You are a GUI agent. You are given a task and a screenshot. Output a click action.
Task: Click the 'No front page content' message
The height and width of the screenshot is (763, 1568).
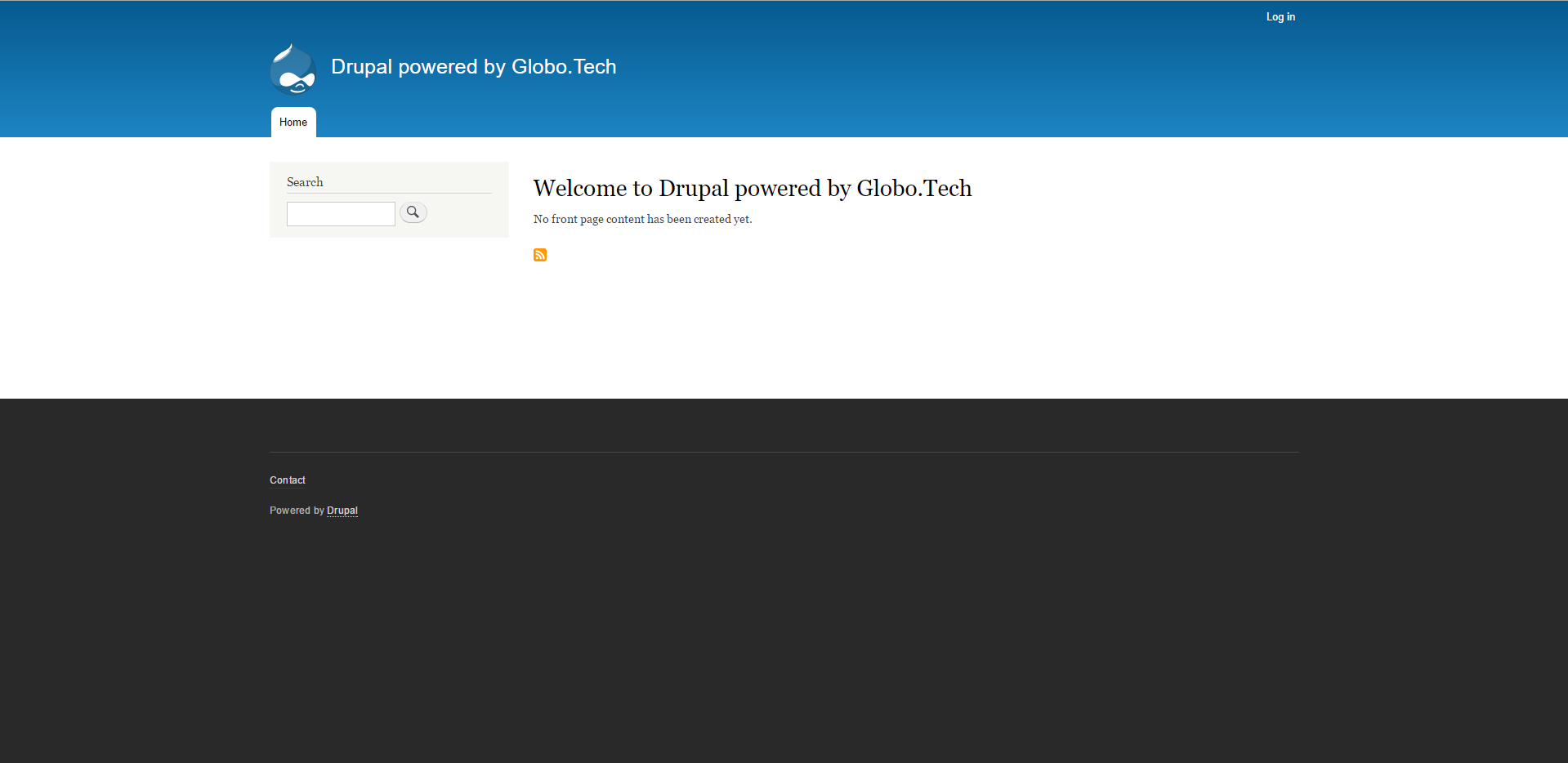click(x=643, y=219)
